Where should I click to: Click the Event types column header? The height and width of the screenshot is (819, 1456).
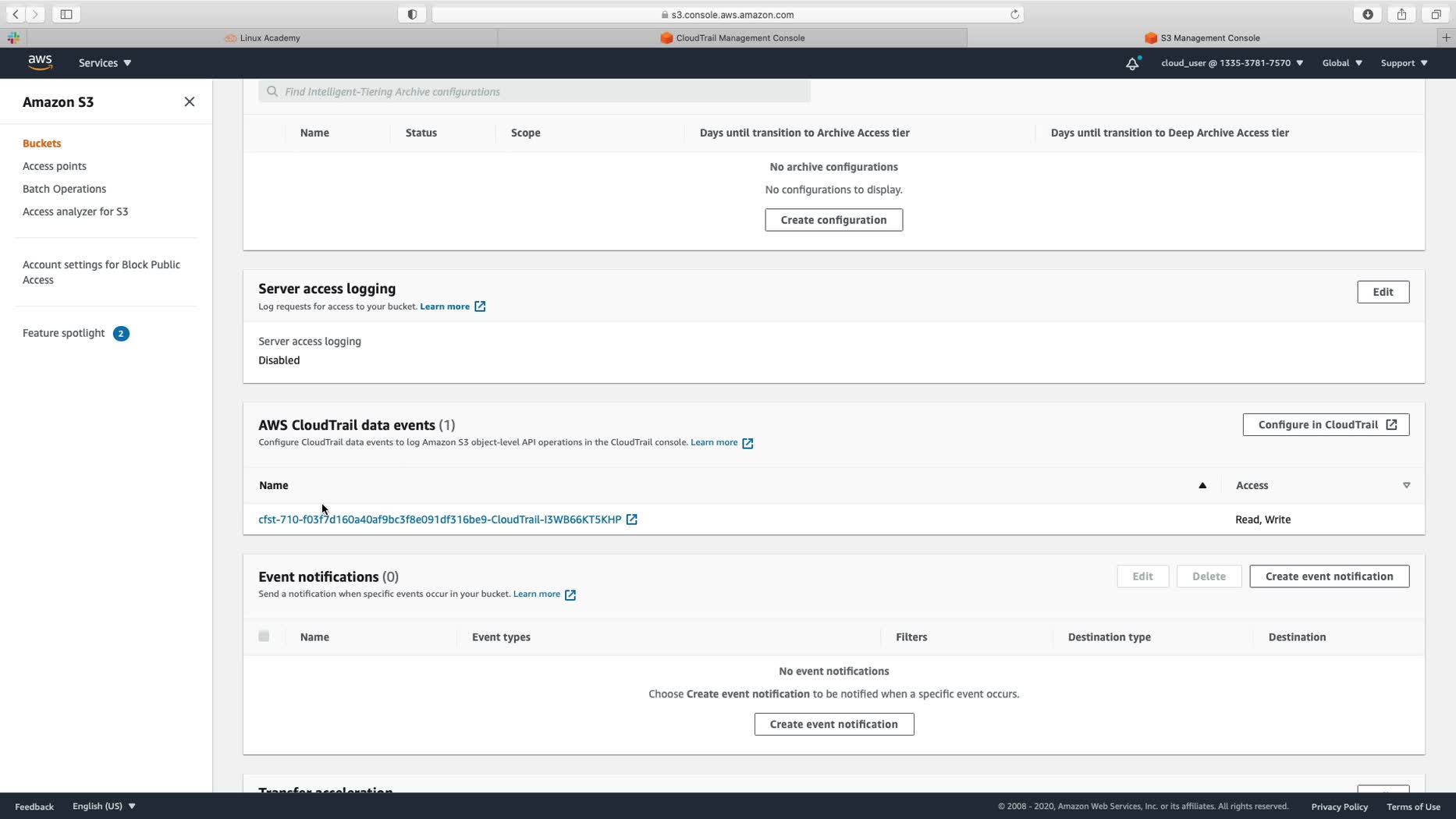501,637
